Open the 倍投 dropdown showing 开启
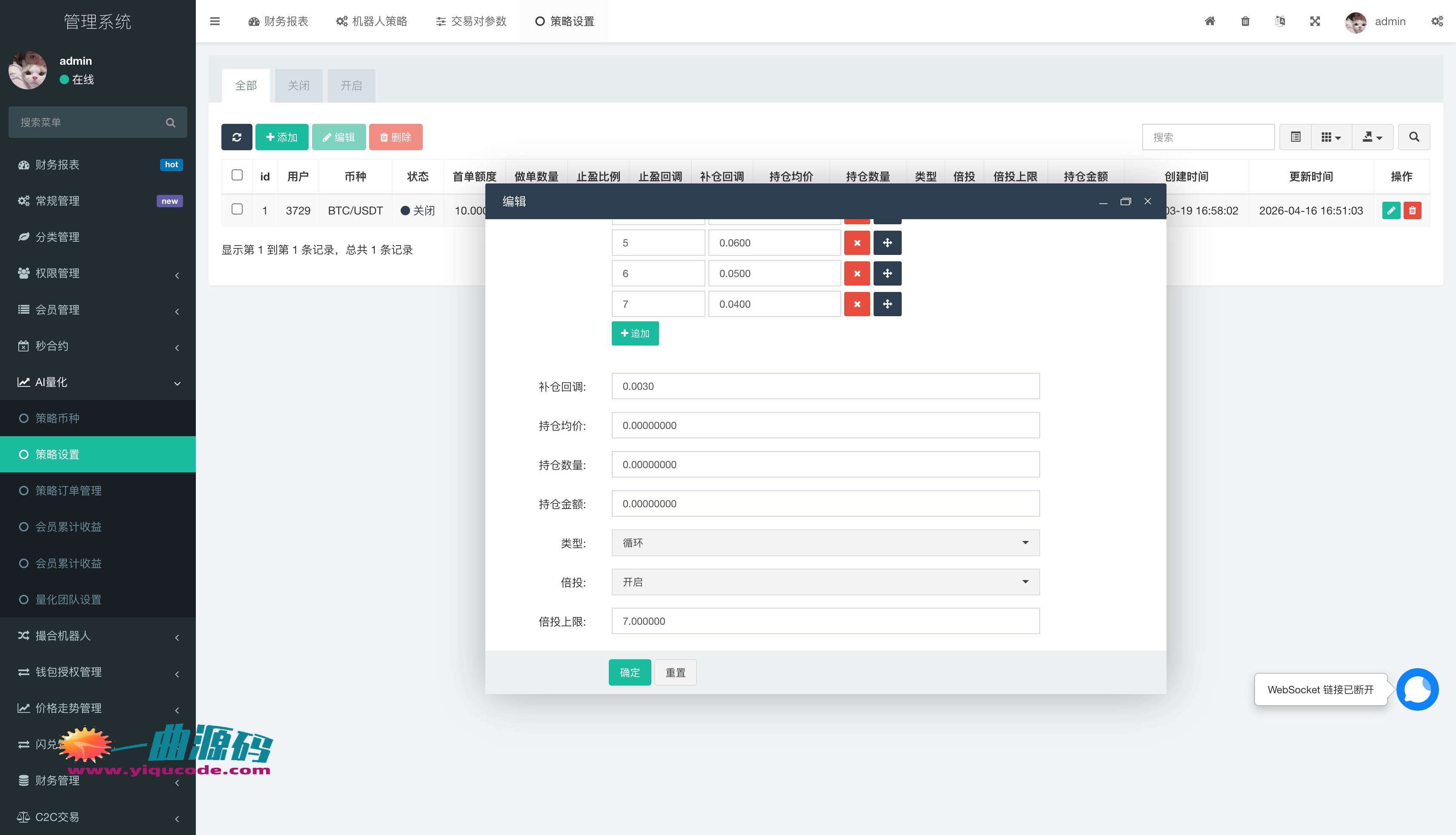The width and height of the screenshot is (1456, 835). coord(825,582)
